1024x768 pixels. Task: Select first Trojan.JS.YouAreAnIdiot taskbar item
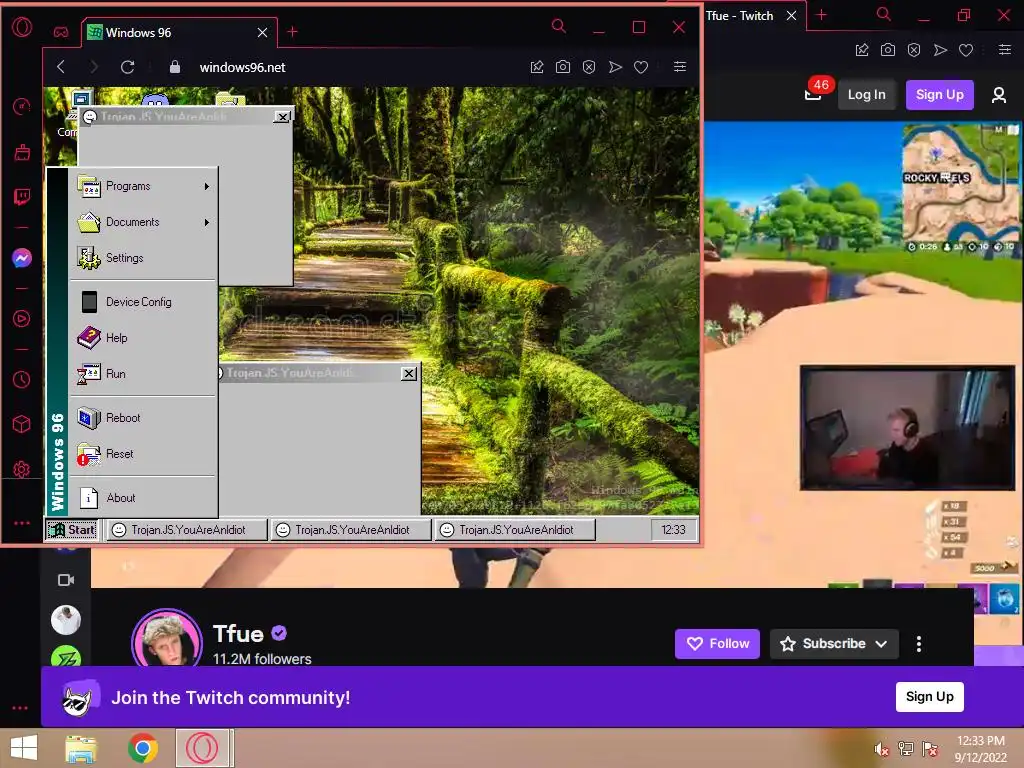(186, 530)
